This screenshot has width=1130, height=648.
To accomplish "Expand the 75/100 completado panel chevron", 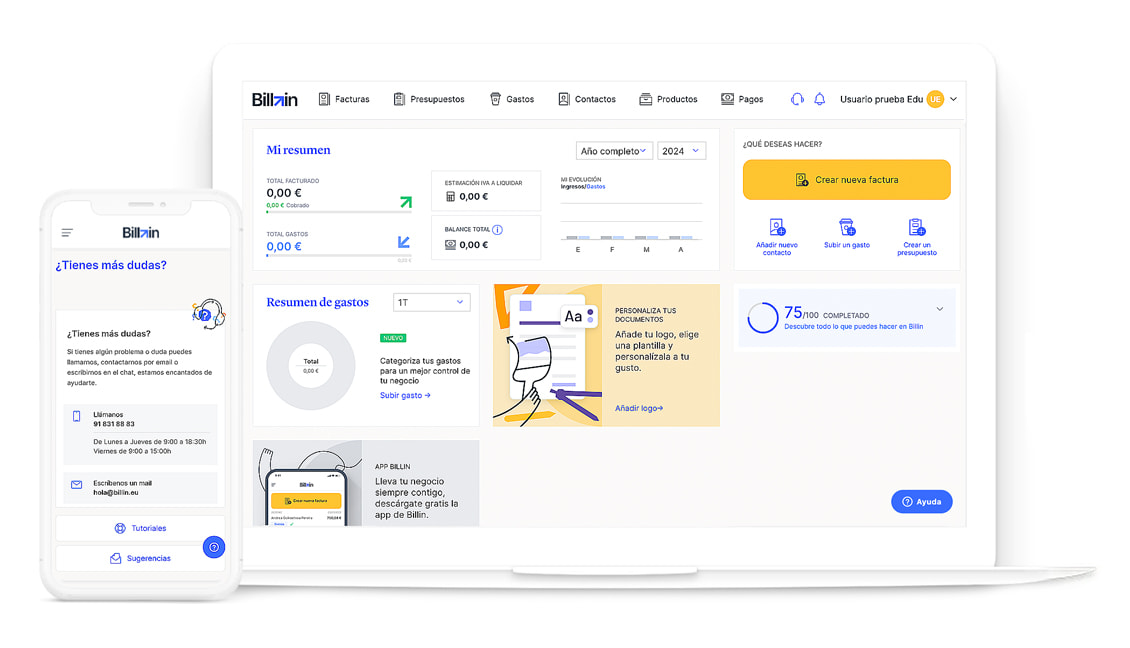I will [939, 310].
